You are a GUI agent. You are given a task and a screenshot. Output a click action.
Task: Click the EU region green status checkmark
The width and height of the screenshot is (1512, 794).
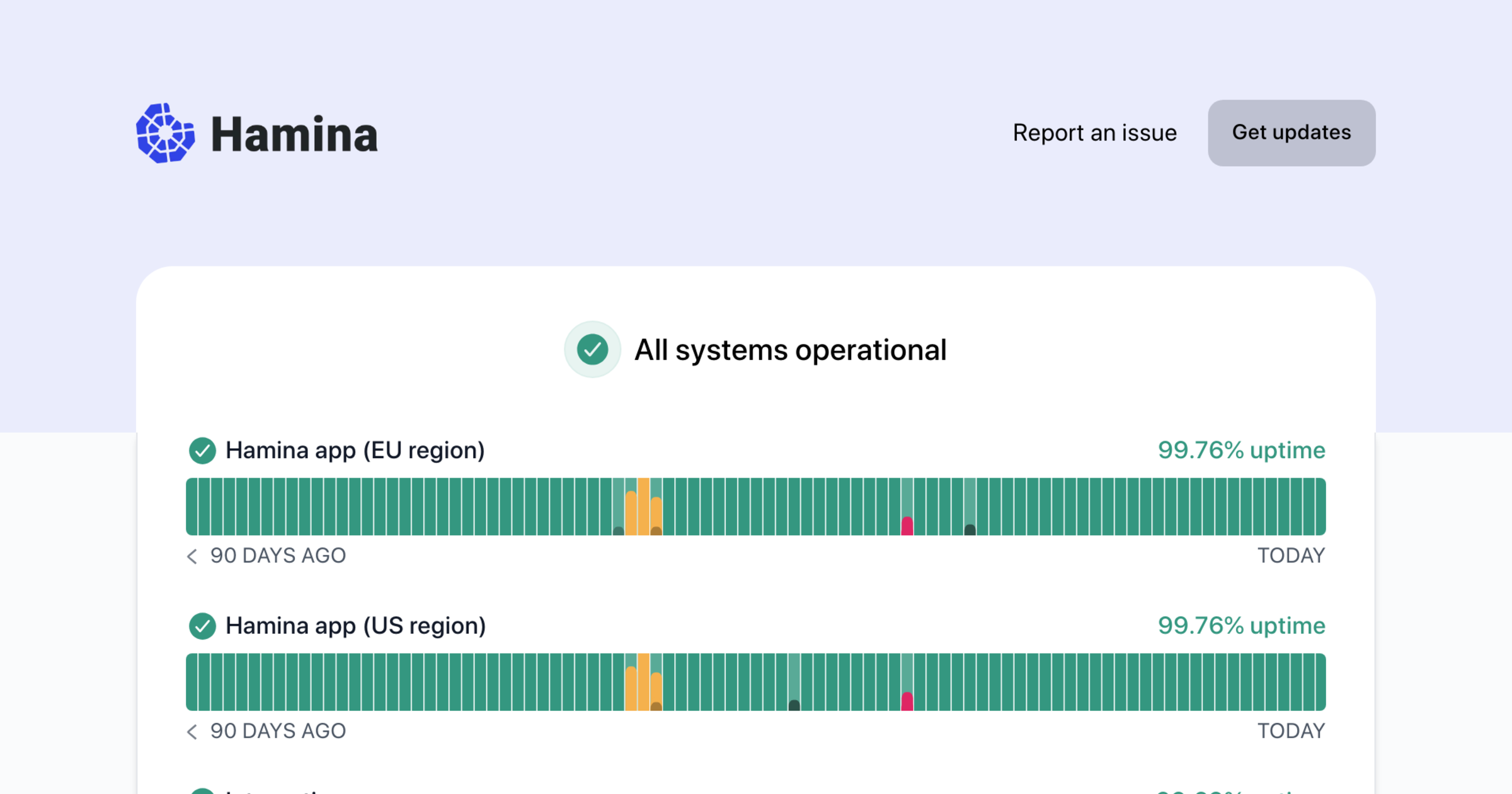click(x=202, y=451)
